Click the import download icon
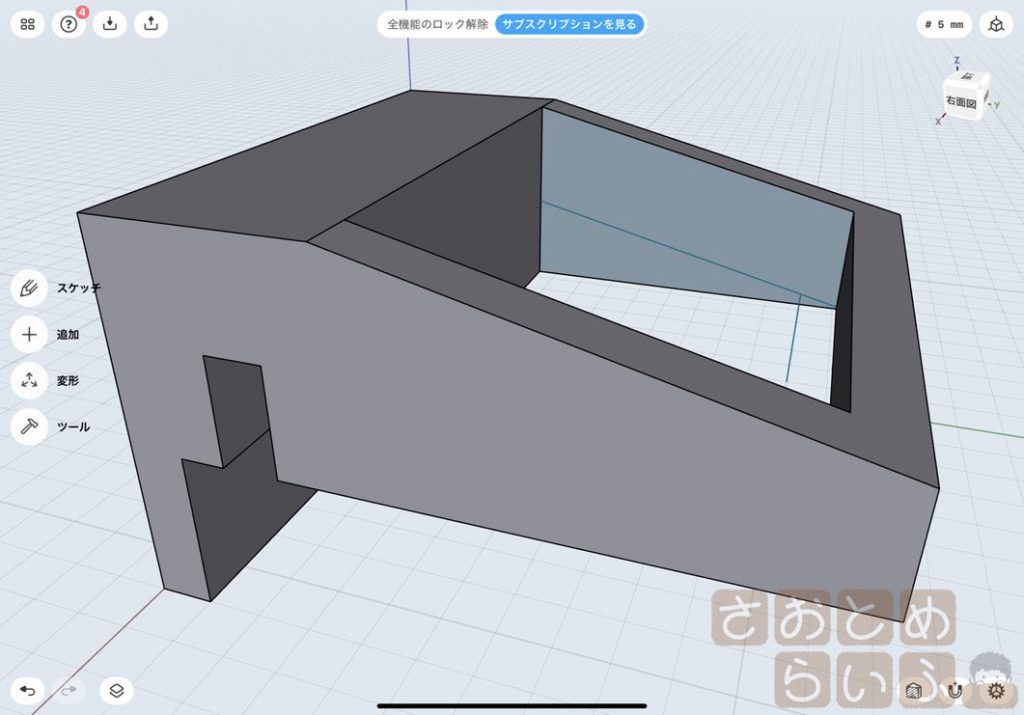 click(x=110, y=24)
